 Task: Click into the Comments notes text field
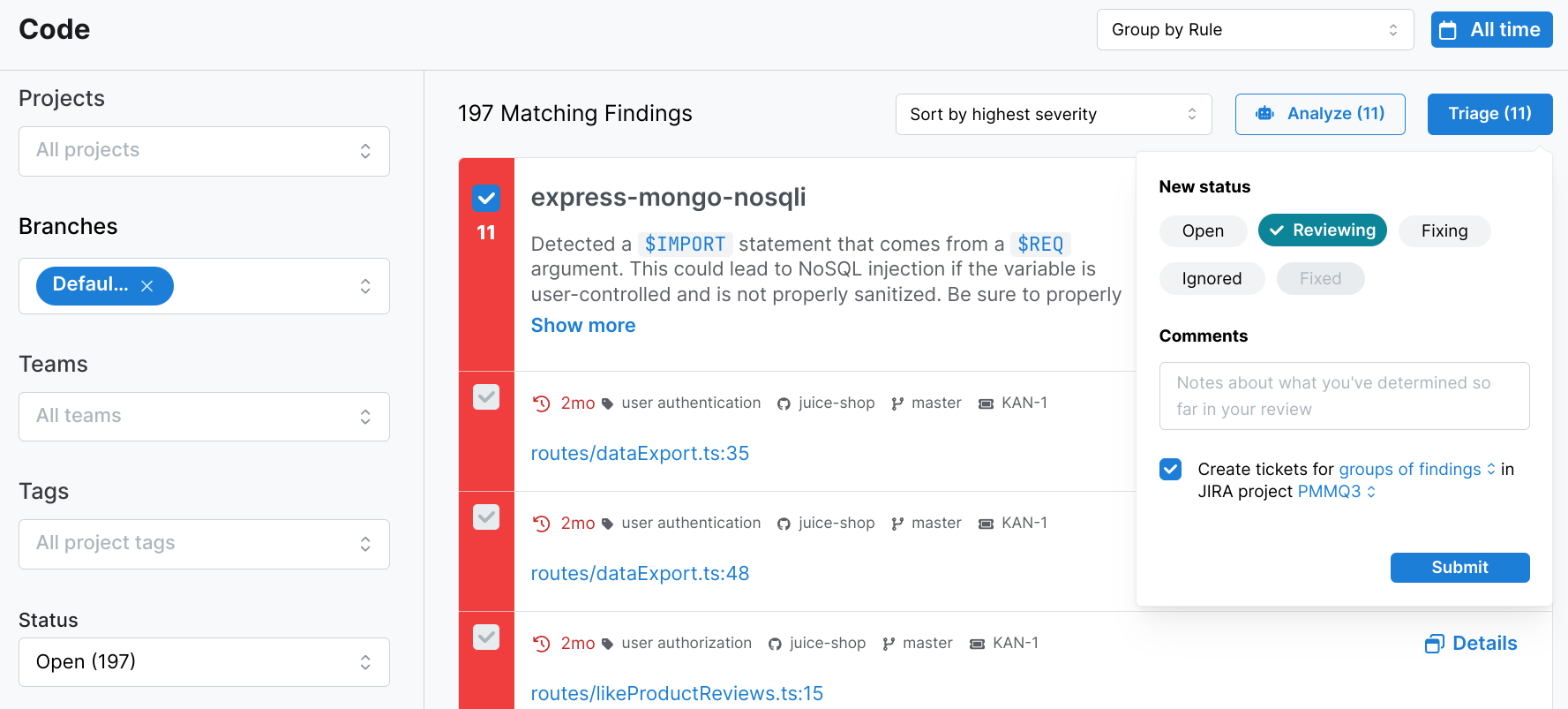coord(1343,396)
